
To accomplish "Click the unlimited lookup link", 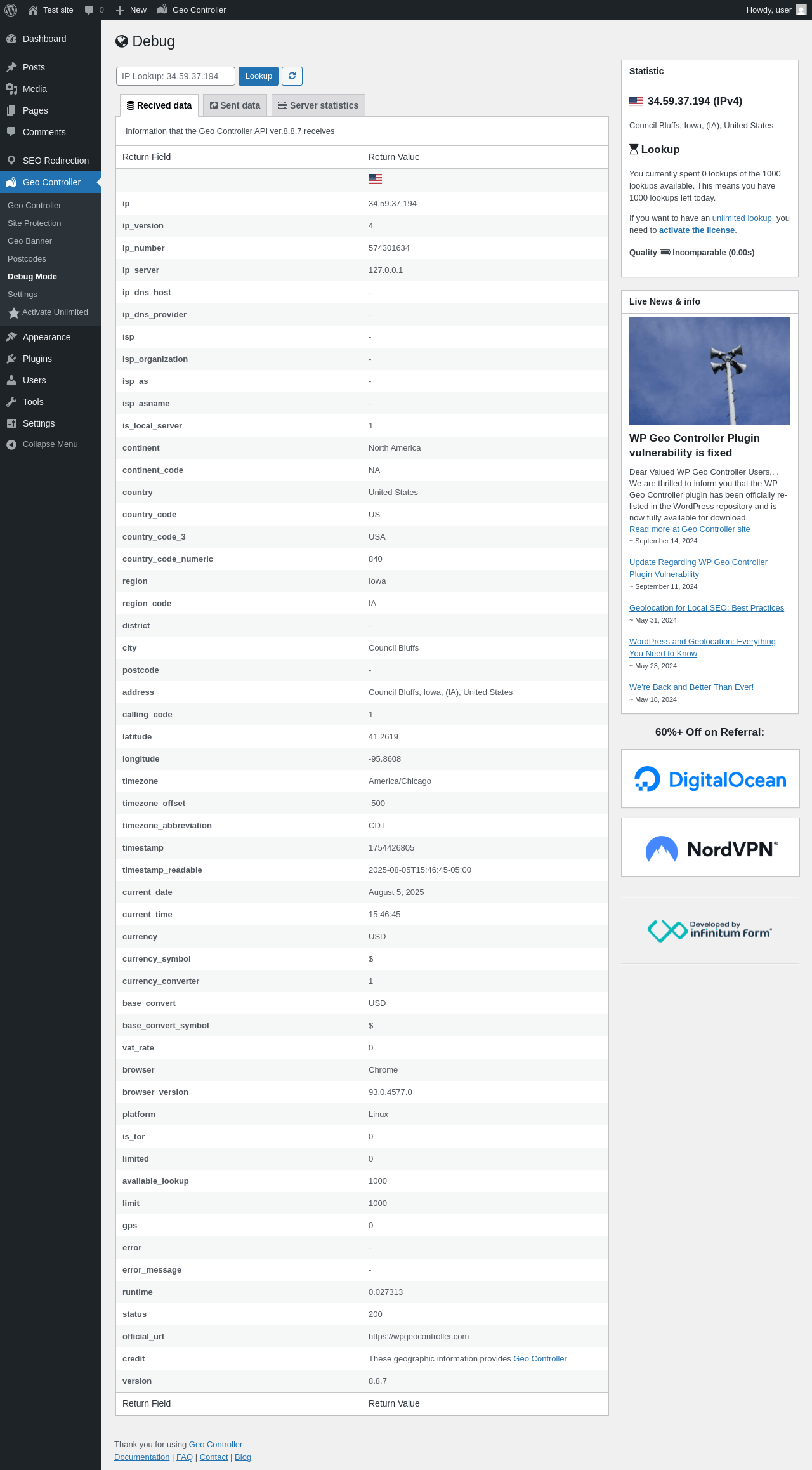I will [742, 218].
